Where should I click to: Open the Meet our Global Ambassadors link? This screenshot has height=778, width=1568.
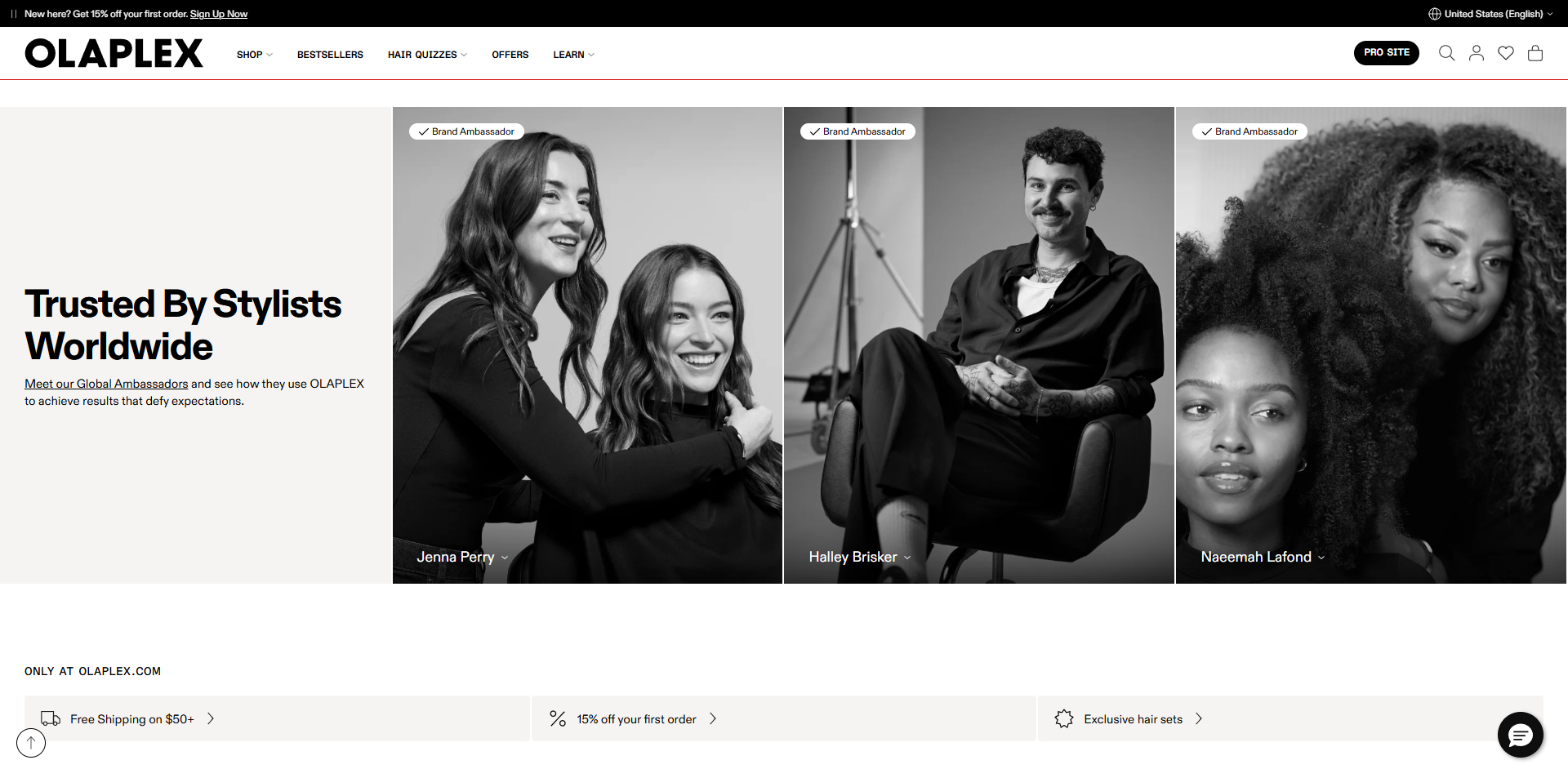pos(106,384)
